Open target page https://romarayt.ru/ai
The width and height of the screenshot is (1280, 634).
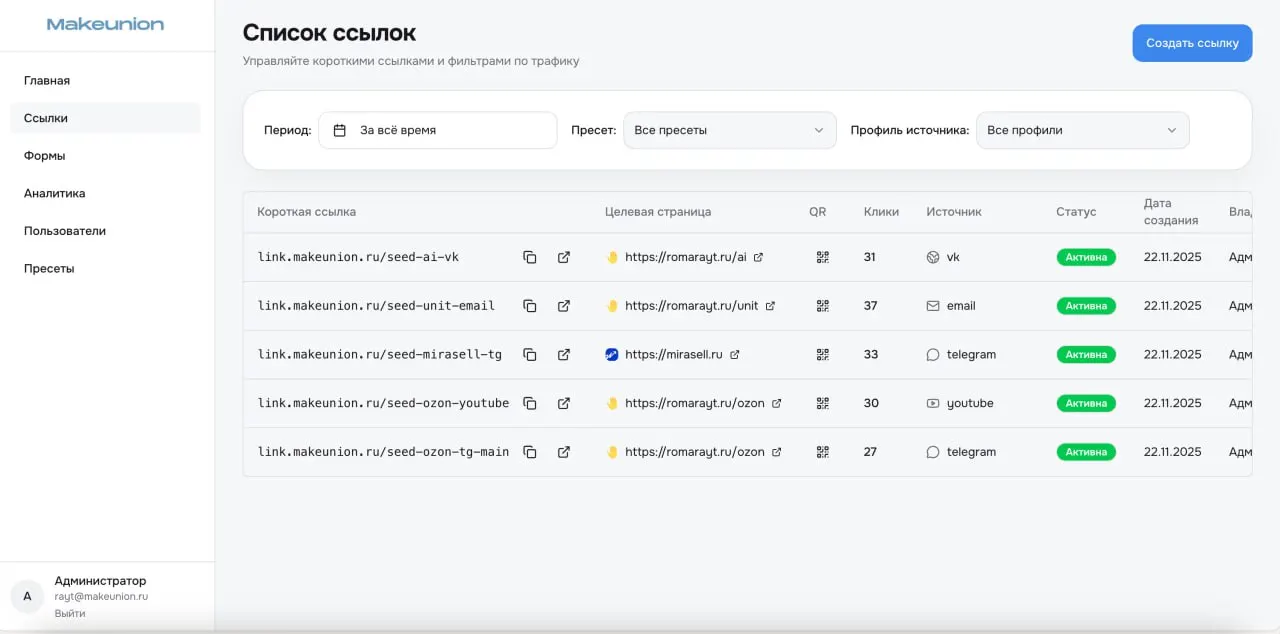[694, 257]
